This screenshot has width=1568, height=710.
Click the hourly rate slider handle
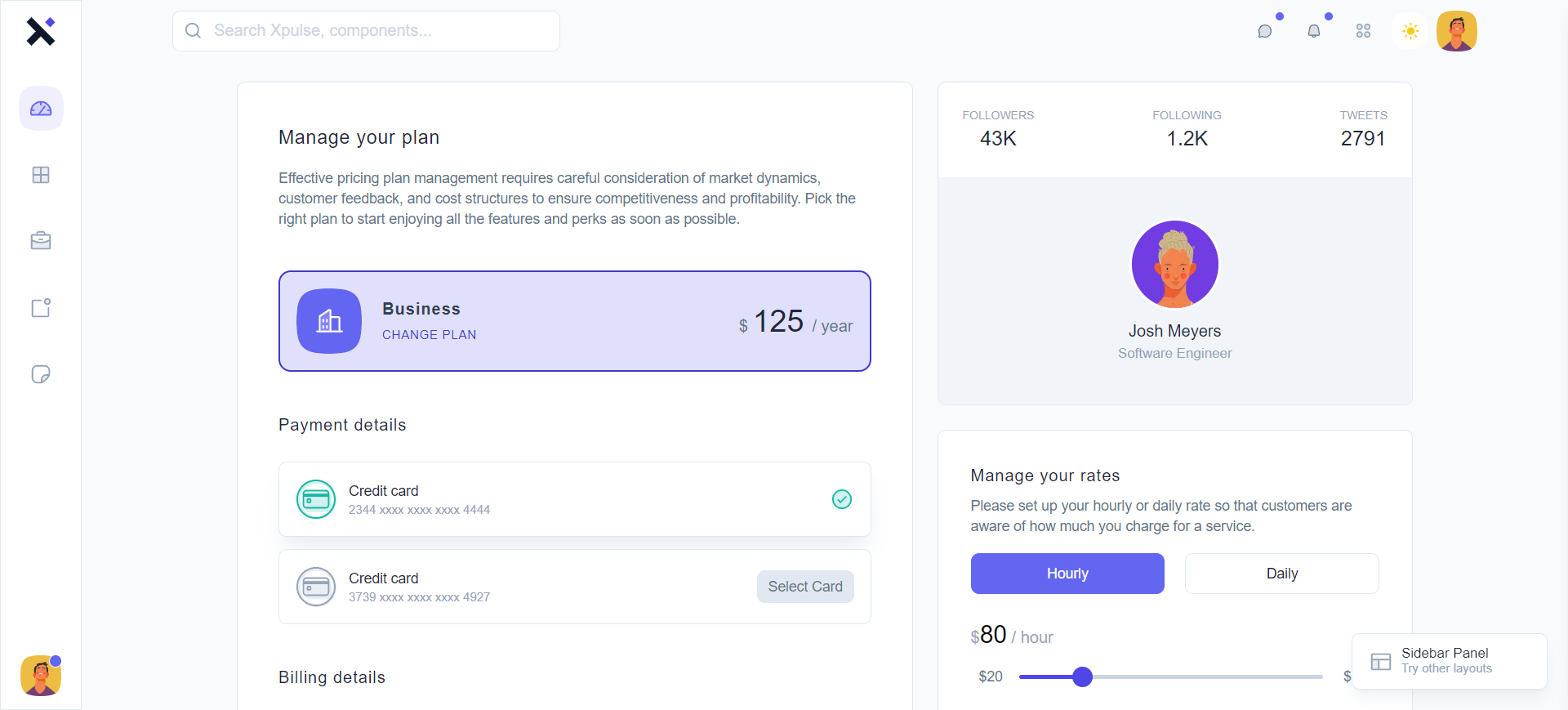tap(1082, 677)
